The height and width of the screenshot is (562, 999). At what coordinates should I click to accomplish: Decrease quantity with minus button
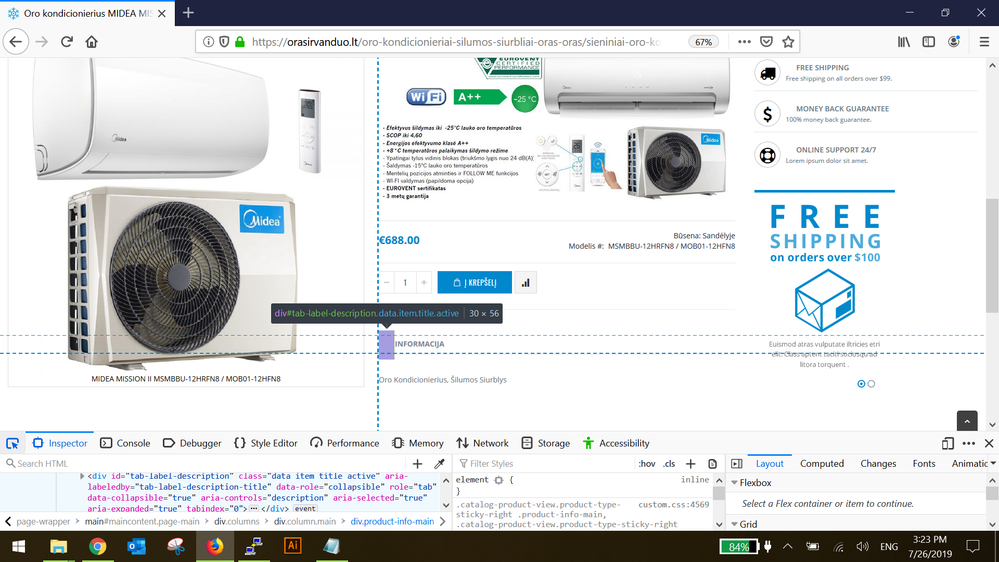[387, 282]
